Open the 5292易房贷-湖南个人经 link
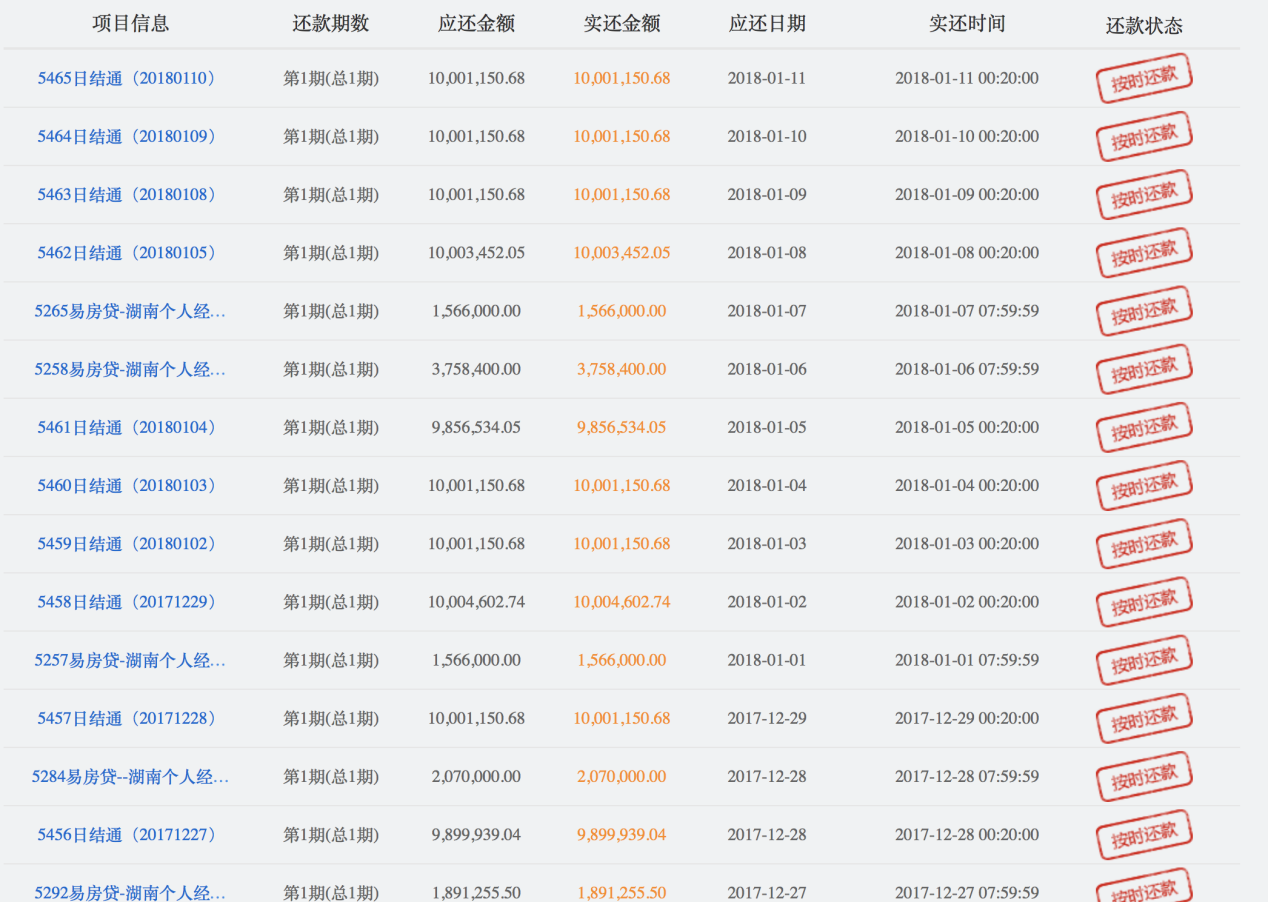This screenshot has width=1268, height=902. [126, 893]
